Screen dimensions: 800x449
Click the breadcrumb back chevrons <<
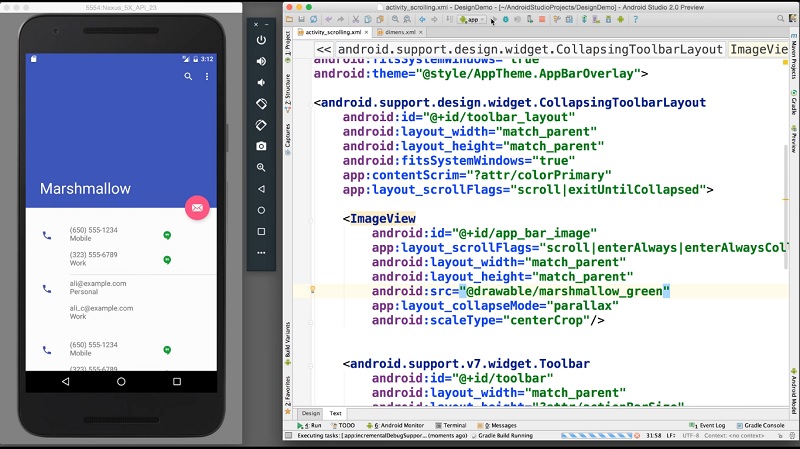coord(323,49)
